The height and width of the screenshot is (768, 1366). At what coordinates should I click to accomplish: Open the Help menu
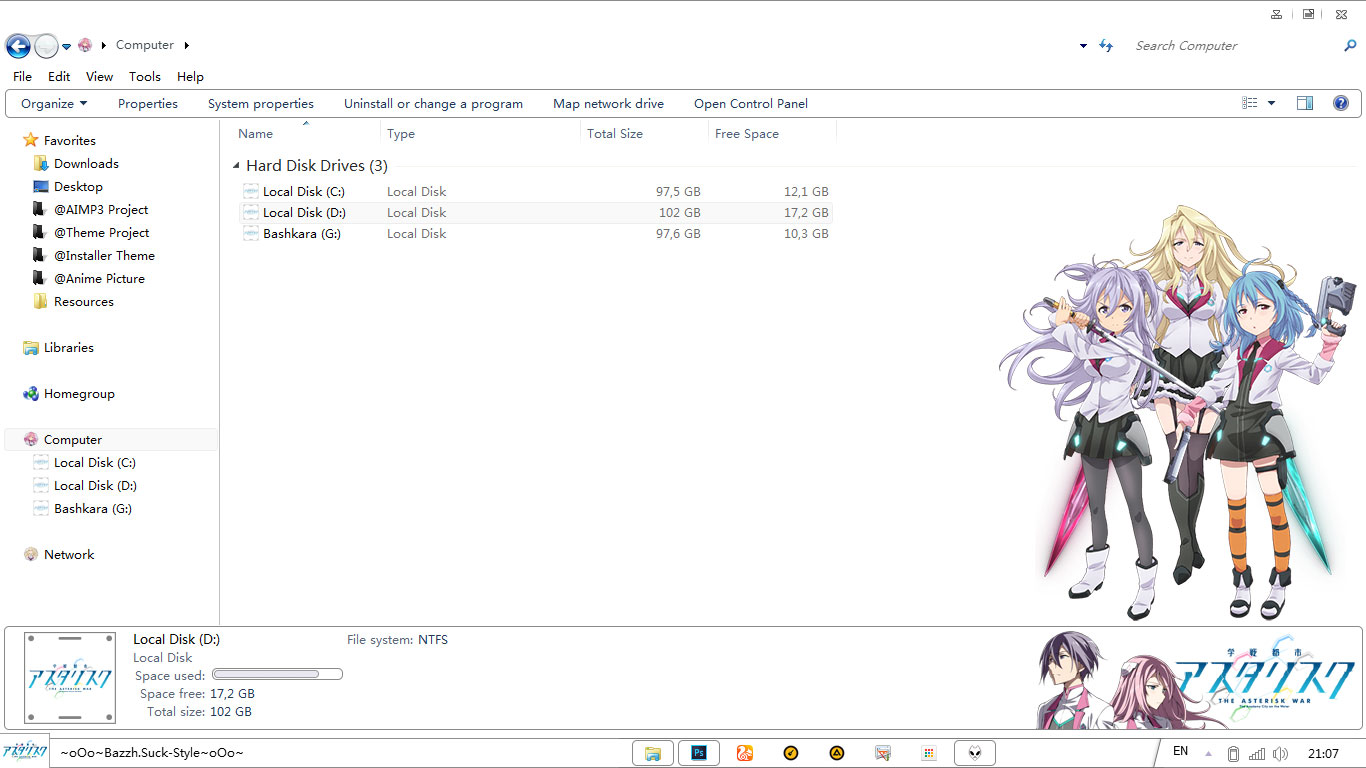coord(190,76)
